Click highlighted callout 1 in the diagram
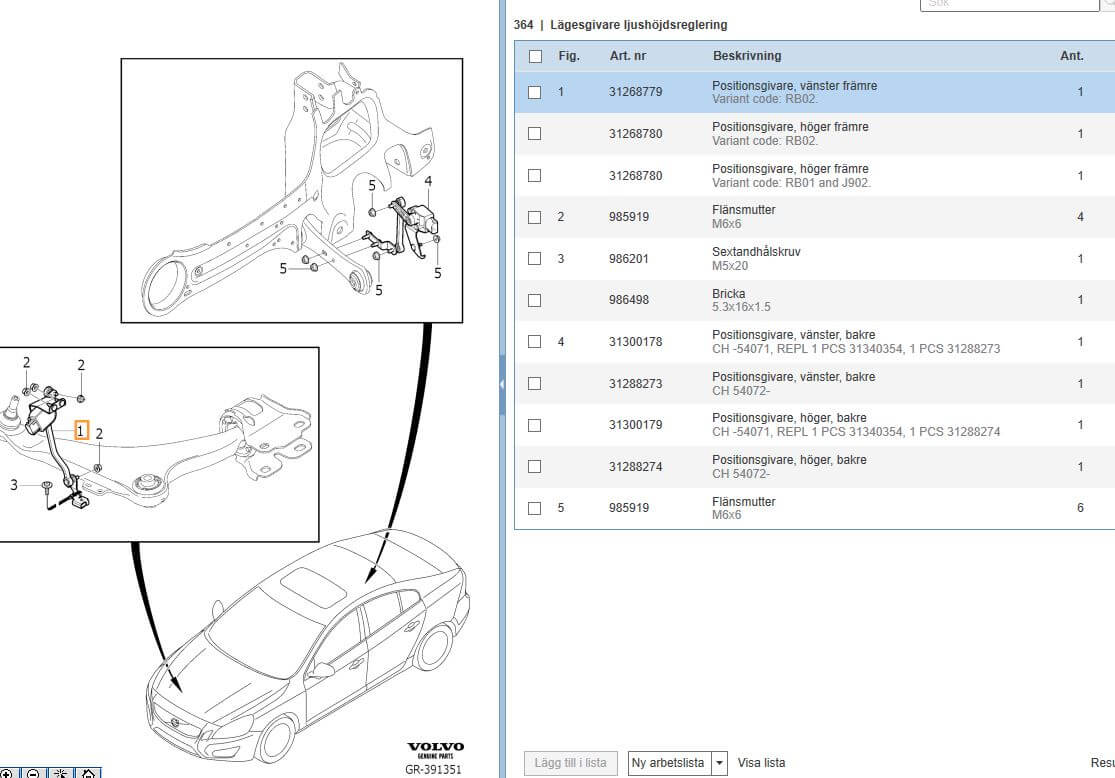The image size is (1115, 778). tap(81, 430)
